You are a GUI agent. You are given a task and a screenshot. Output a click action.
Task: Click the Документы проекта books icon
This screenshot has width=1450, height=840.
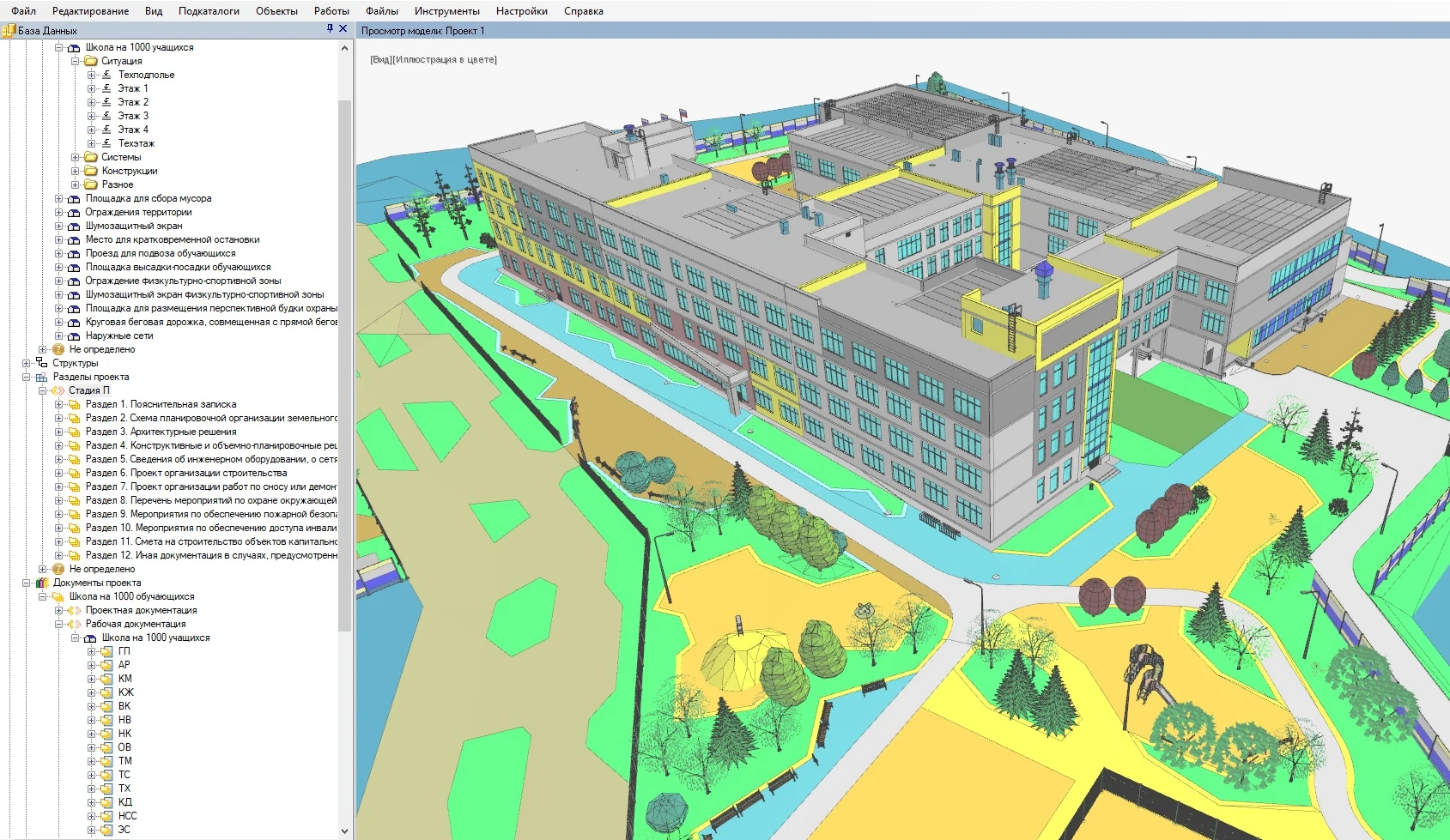tap(41, 583)
